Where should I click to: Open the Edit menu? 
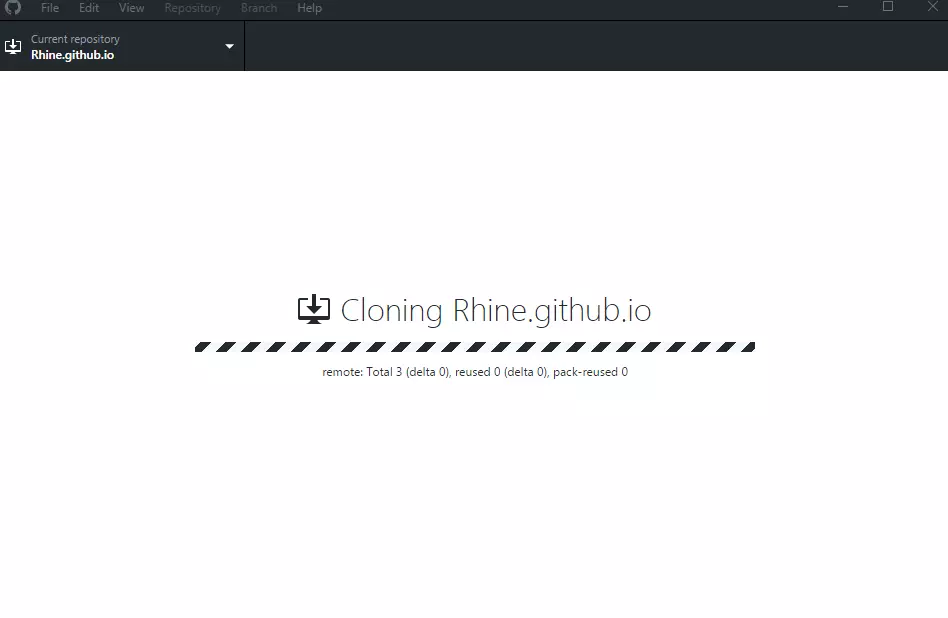click(88, 8)
